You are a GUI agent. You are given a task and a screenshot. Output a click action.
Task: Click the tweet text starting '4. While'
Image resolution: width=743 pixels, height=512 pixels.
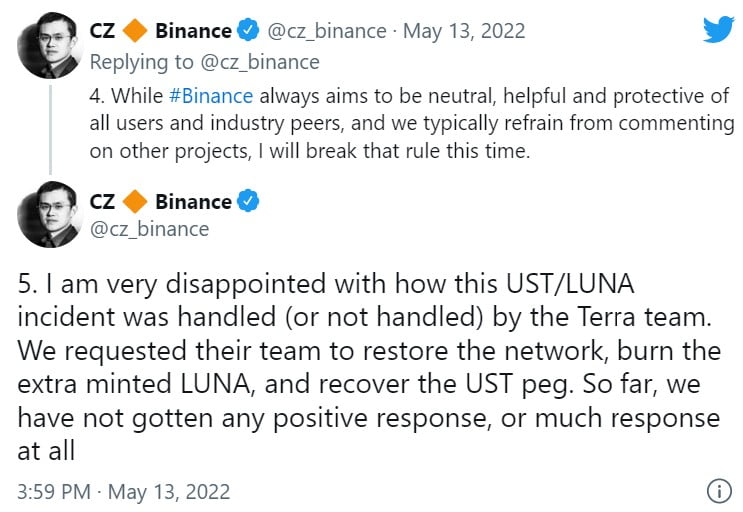pyautogui.click(x=410, y=123)
